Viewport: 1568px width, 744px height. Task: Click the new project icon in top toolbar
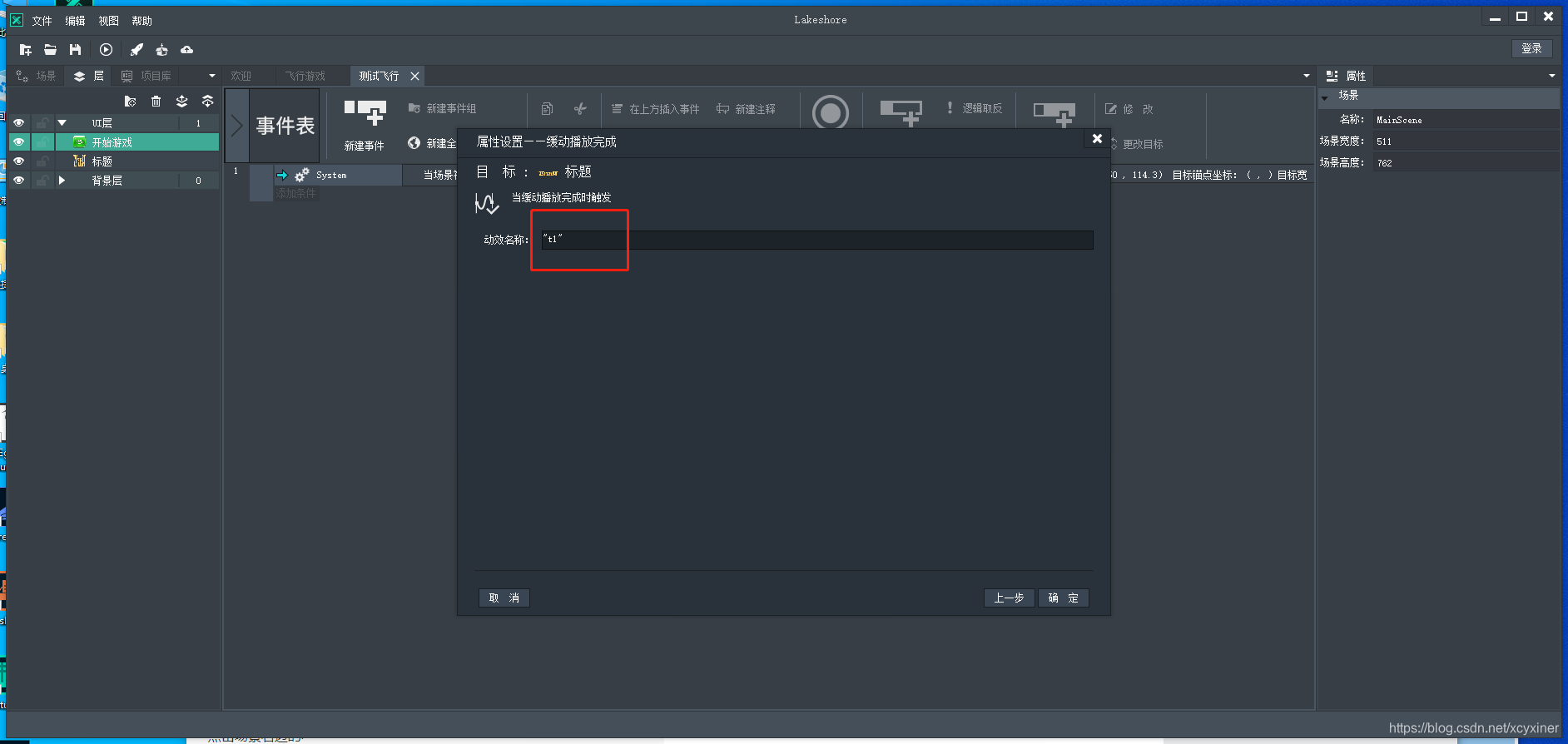(26, 50)
